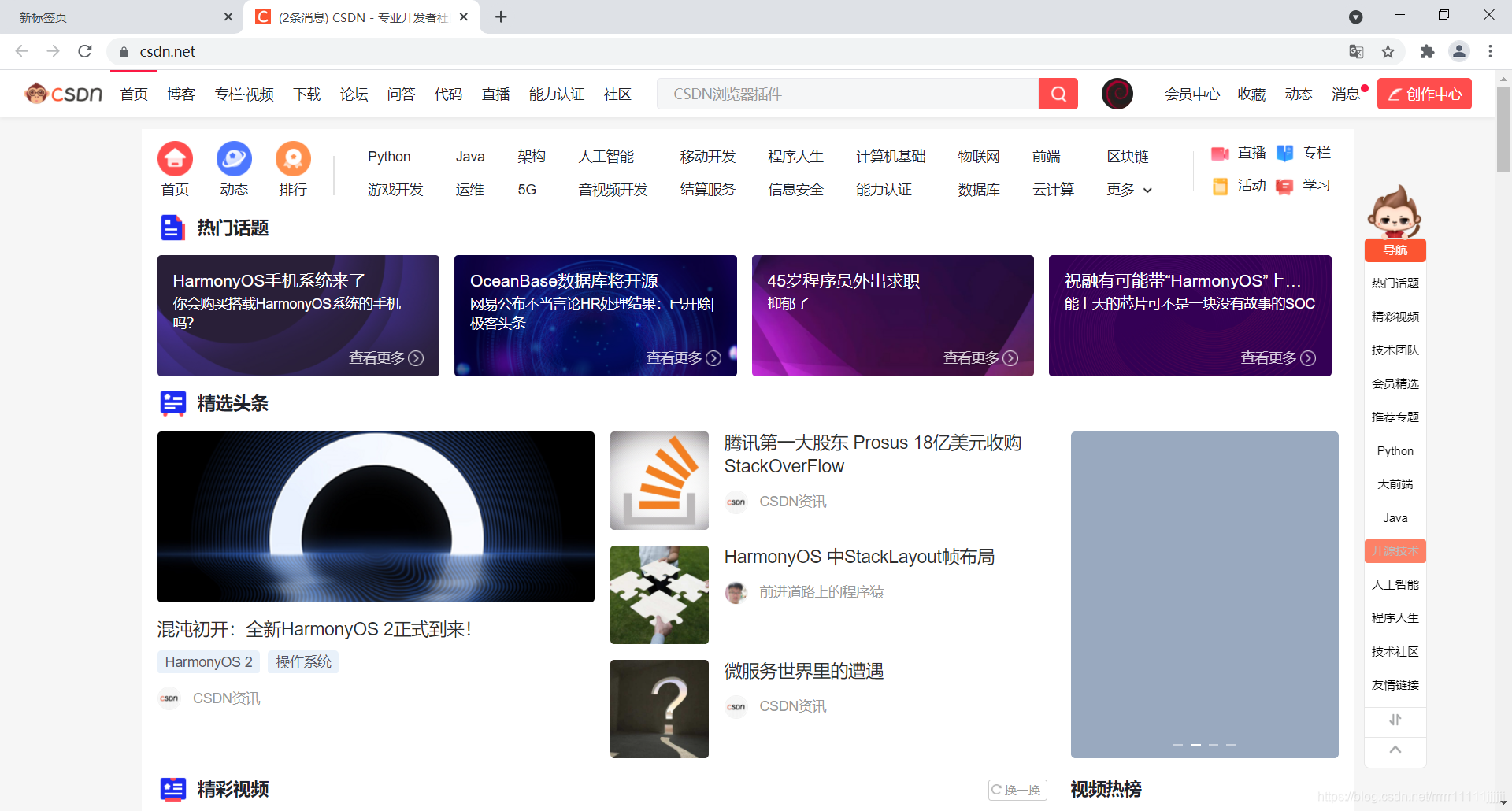1512x811 pixels.
Task: Select the Python category
Action: pyautogui.click(x=389, y=157)
